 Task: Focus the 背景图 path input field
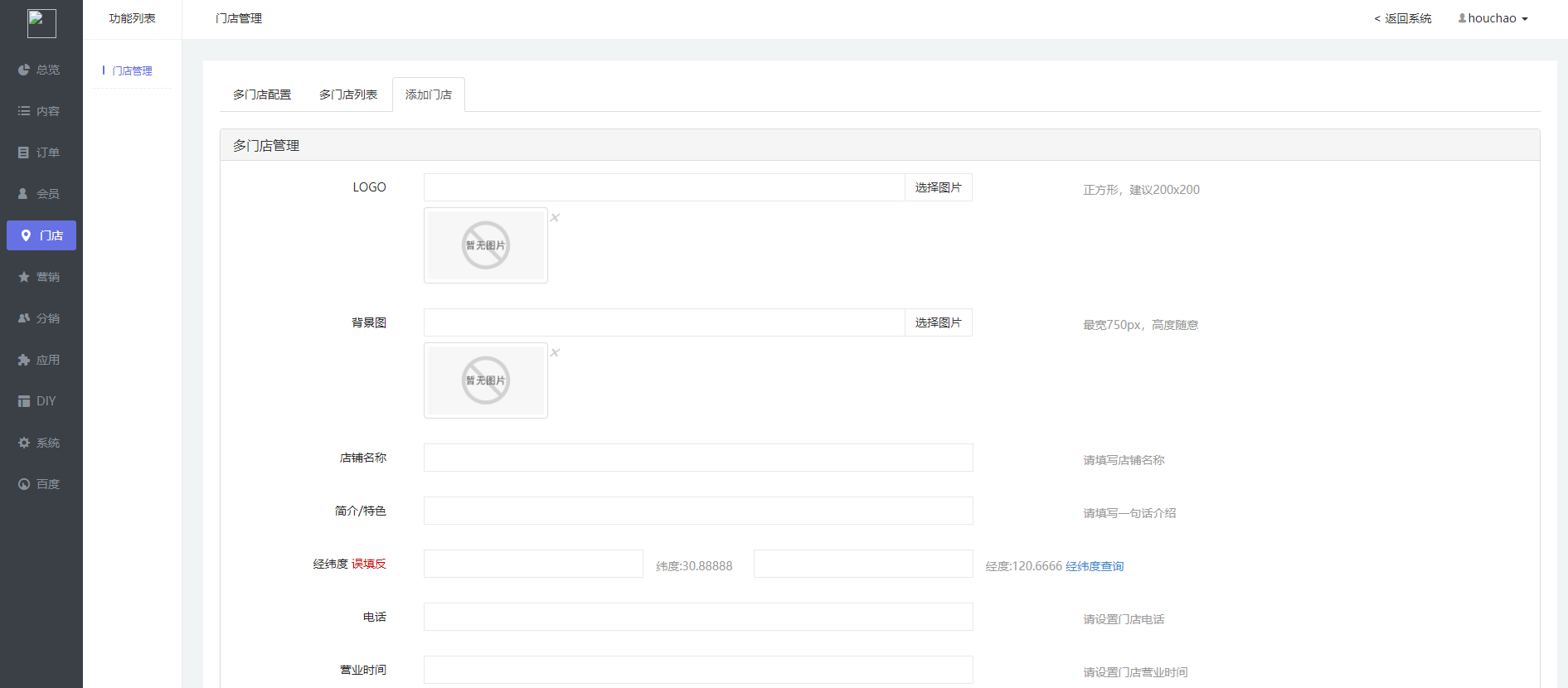pos(664,322)
